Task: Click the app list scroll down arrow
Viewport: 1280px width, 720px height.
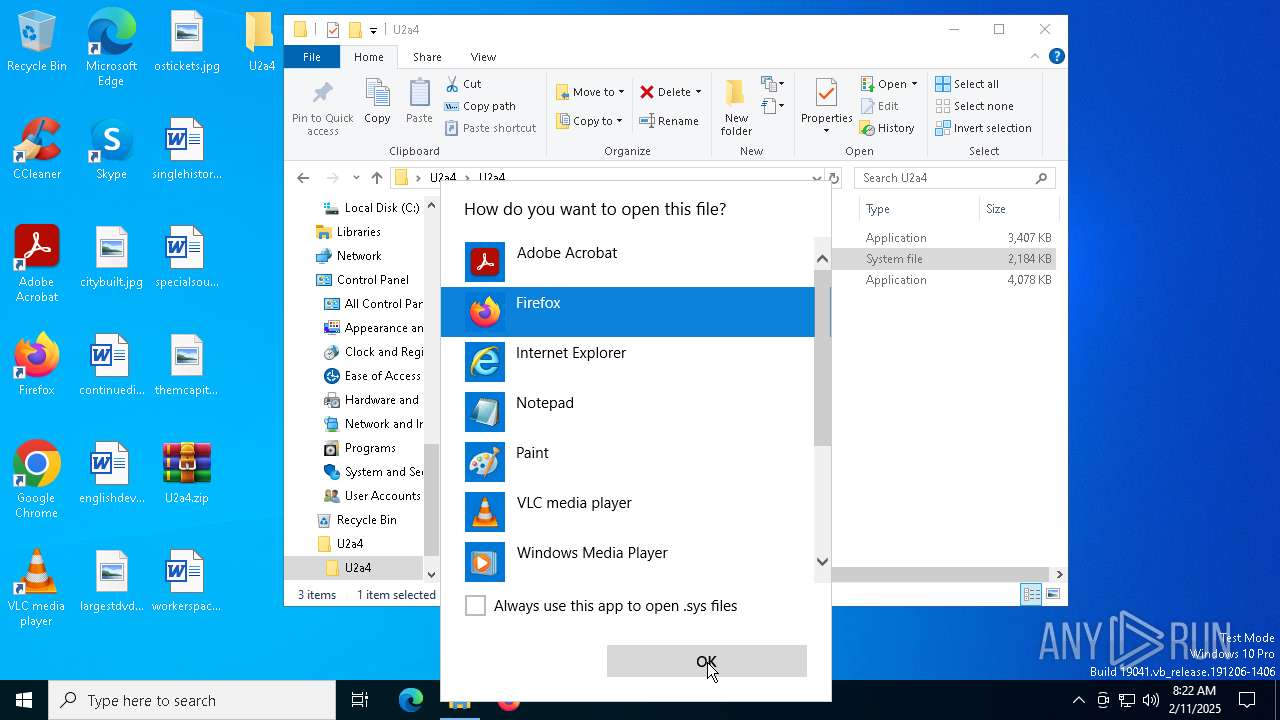Action: (822, 561)
